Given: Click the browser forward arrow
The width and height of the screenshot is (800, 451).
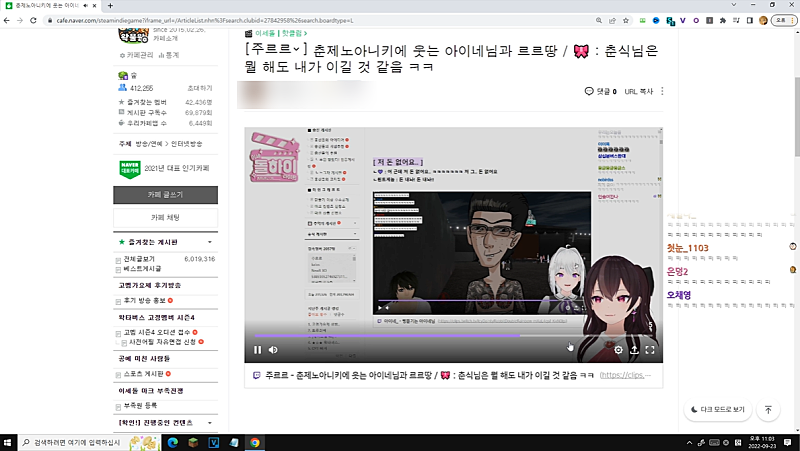Looking at the screenshot, I should coord(20,20).
